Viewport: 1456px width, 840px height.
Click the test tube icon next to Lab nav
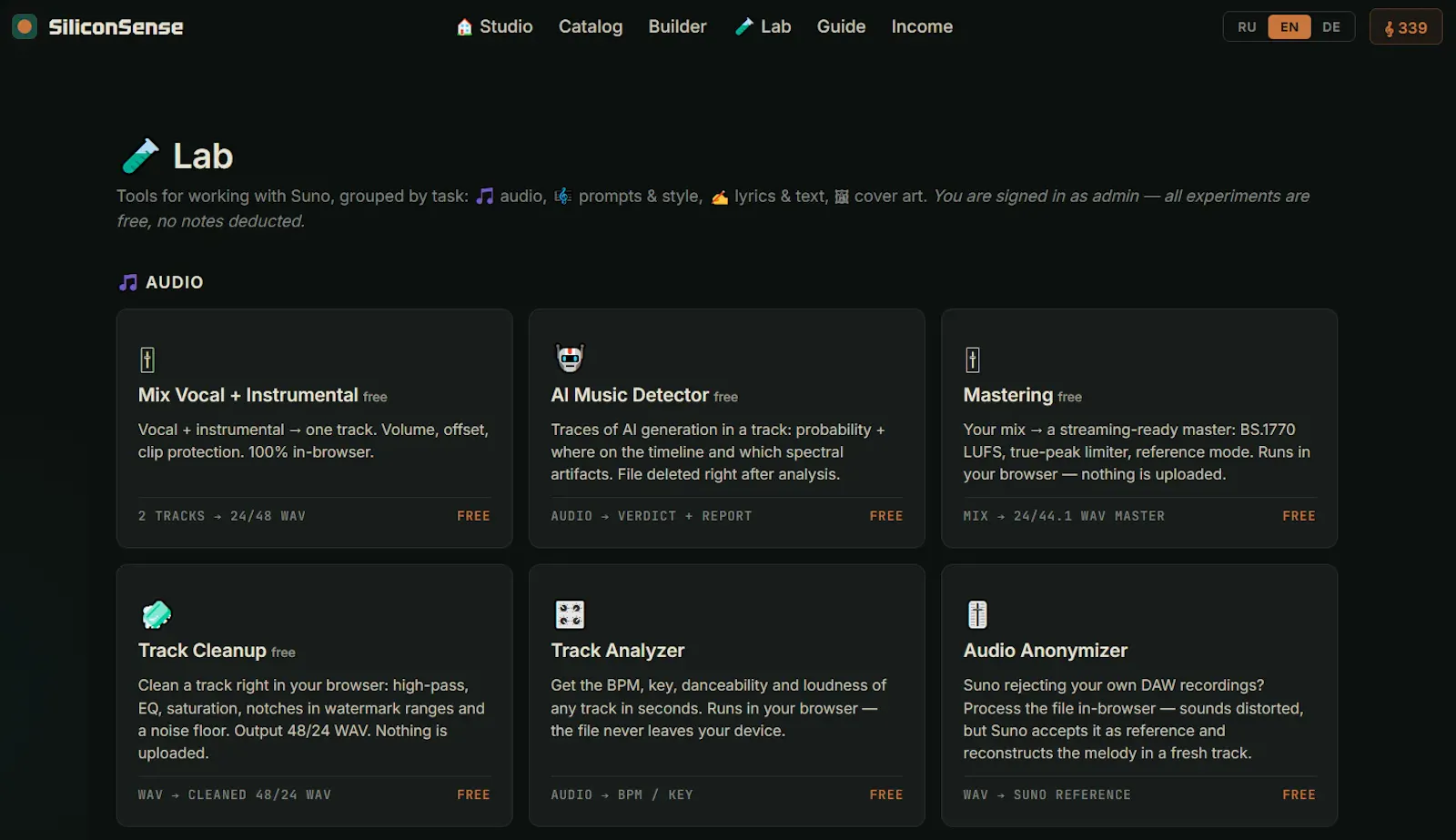(x=744, y=26)
